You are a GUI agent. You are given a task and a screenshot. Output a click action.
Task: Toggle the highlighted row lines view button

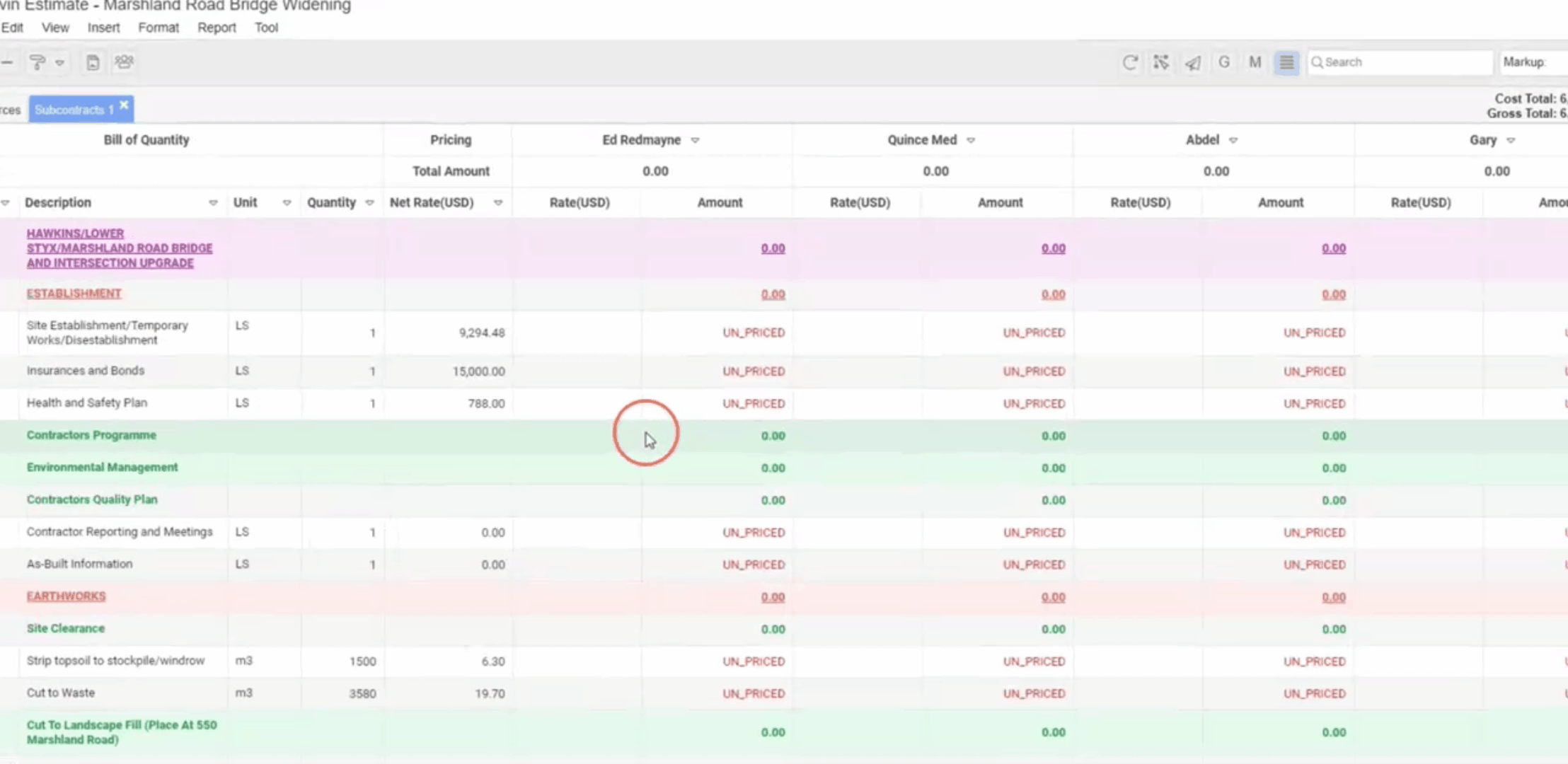coord(1286,62)
